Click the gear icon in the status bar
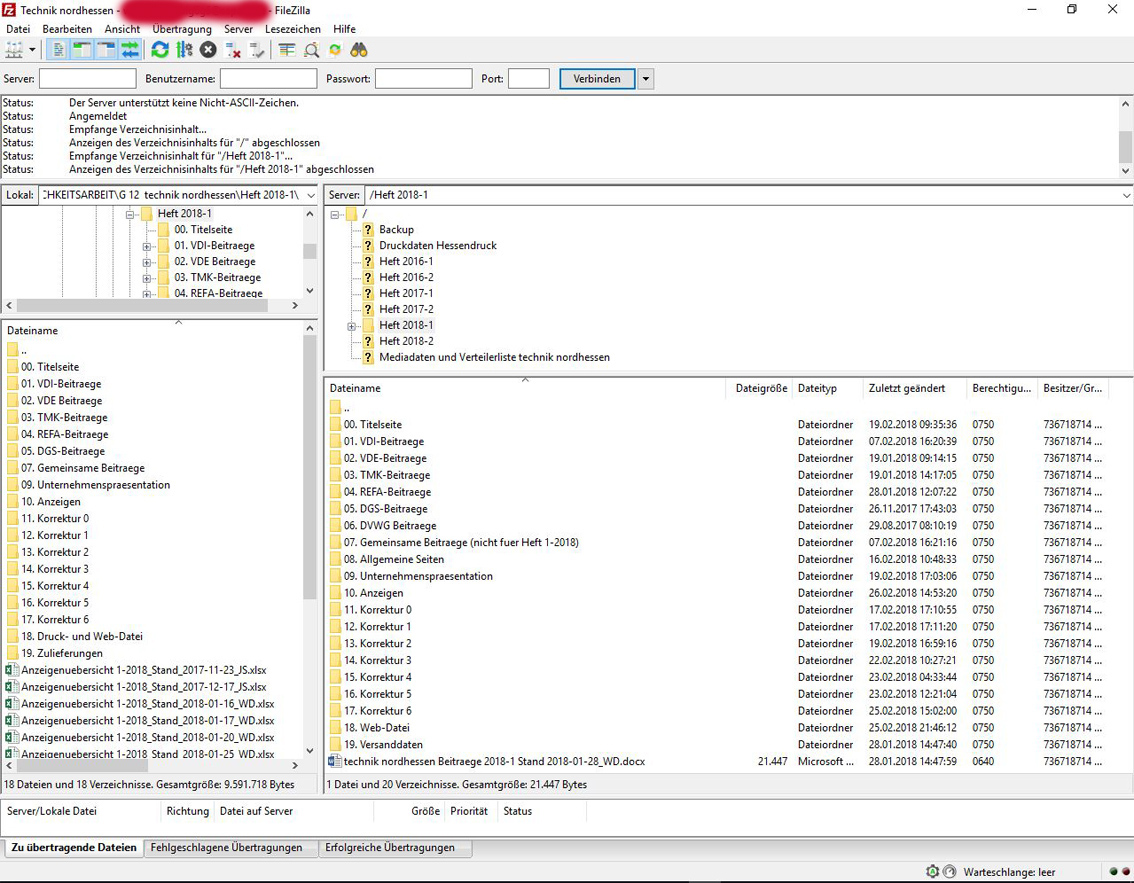The image size is (1134, 883). [x=933, y=872]
